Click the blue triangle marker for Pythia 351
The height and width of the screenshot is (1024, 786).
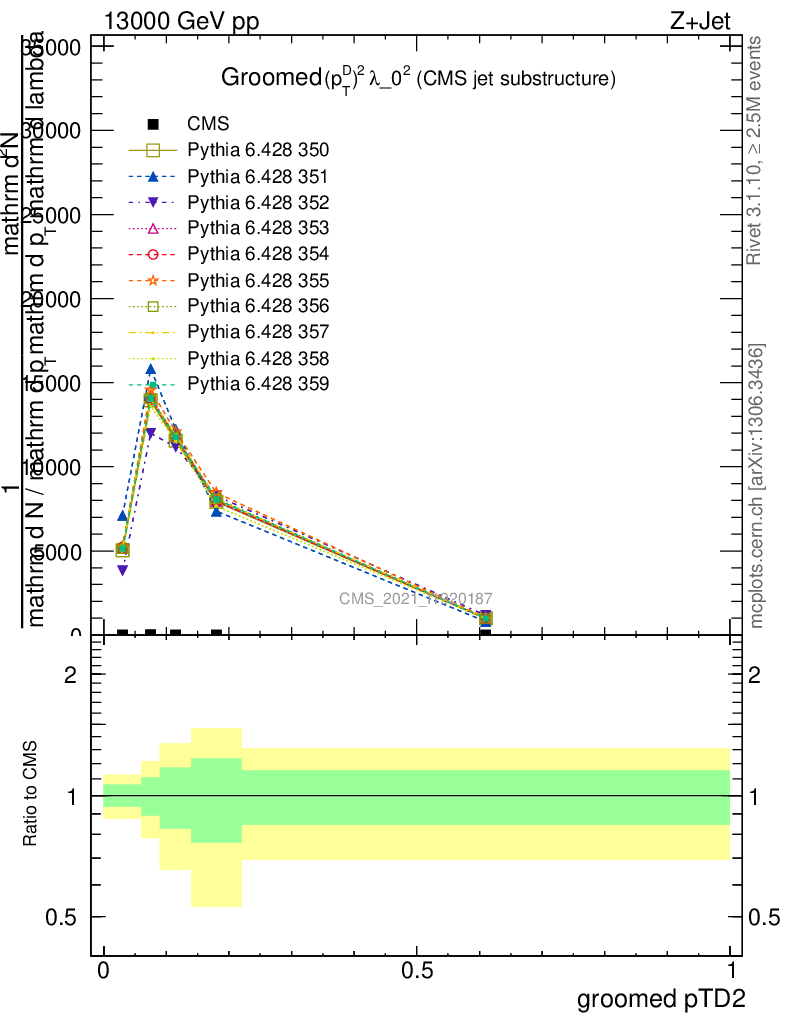point(153,176)
